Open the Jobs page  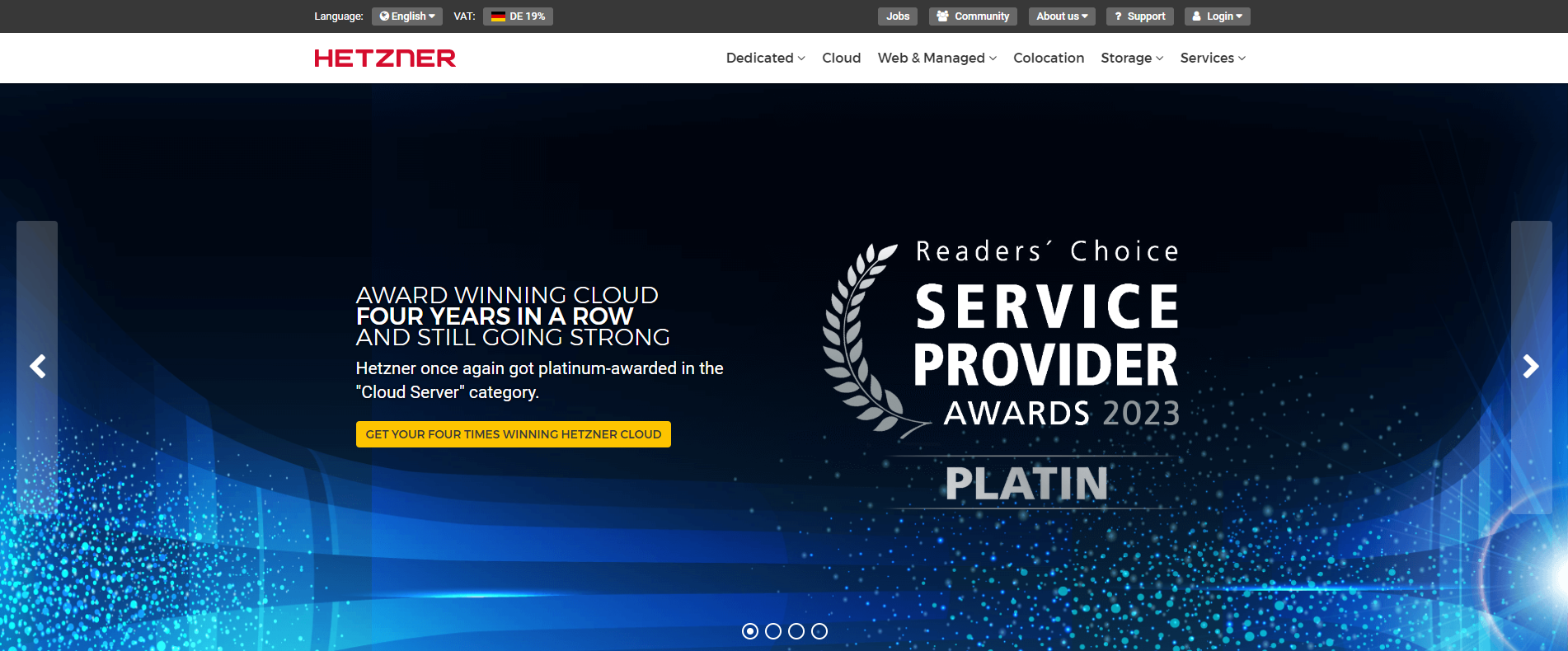click(x=898, y=16)
